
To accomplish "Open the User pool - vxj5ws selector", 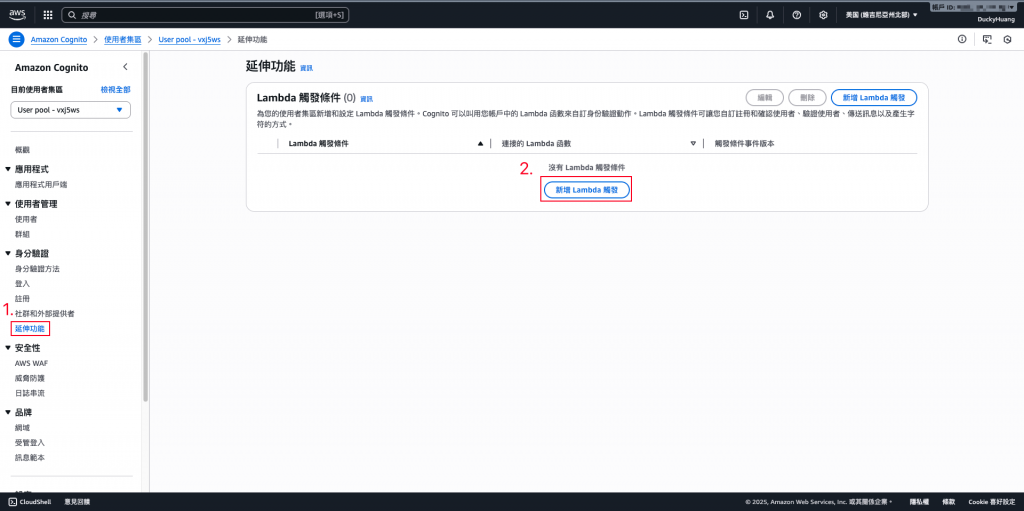I will click(71, 110).
